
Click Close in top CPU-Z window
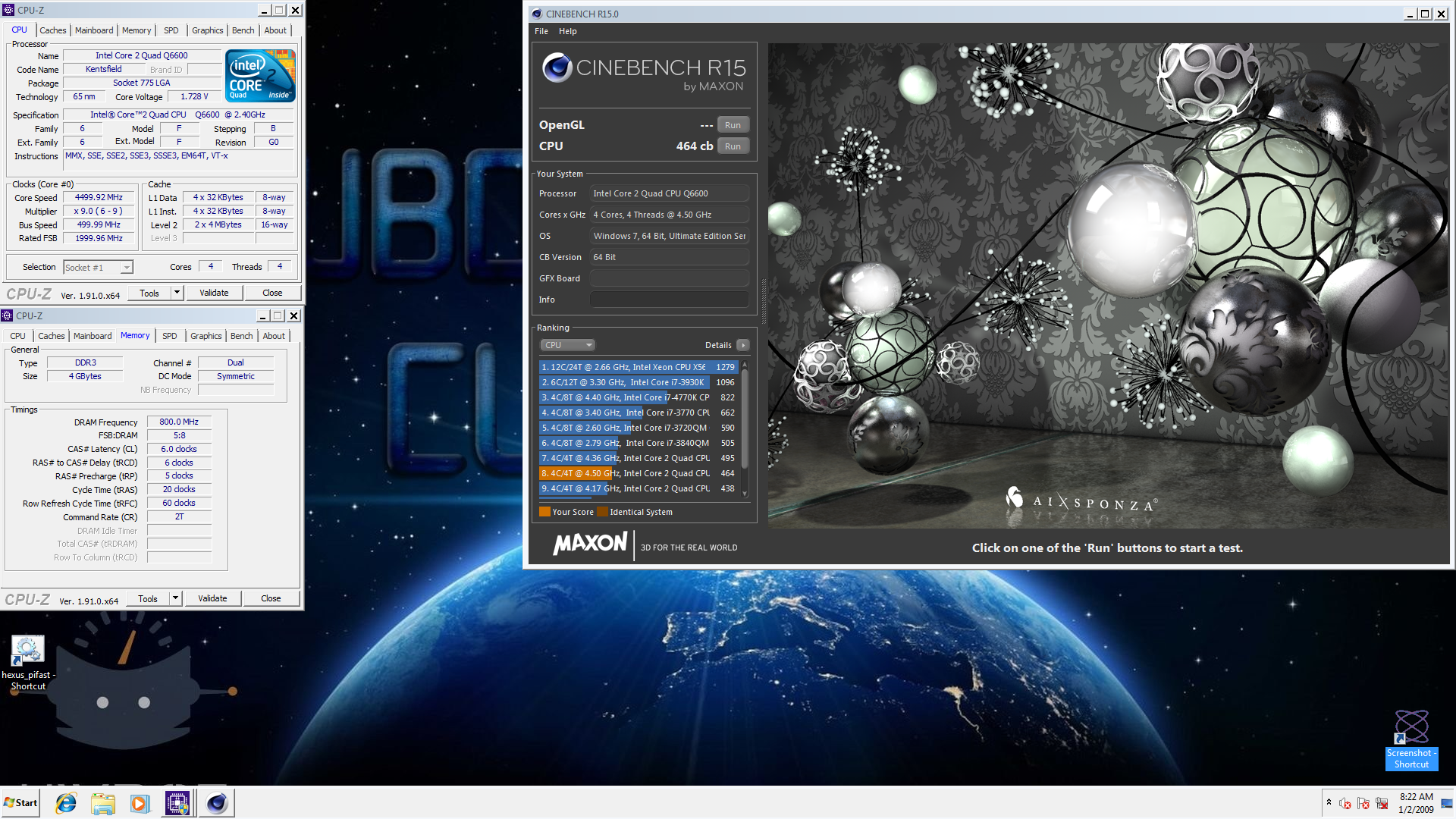[x=272, y=293]
